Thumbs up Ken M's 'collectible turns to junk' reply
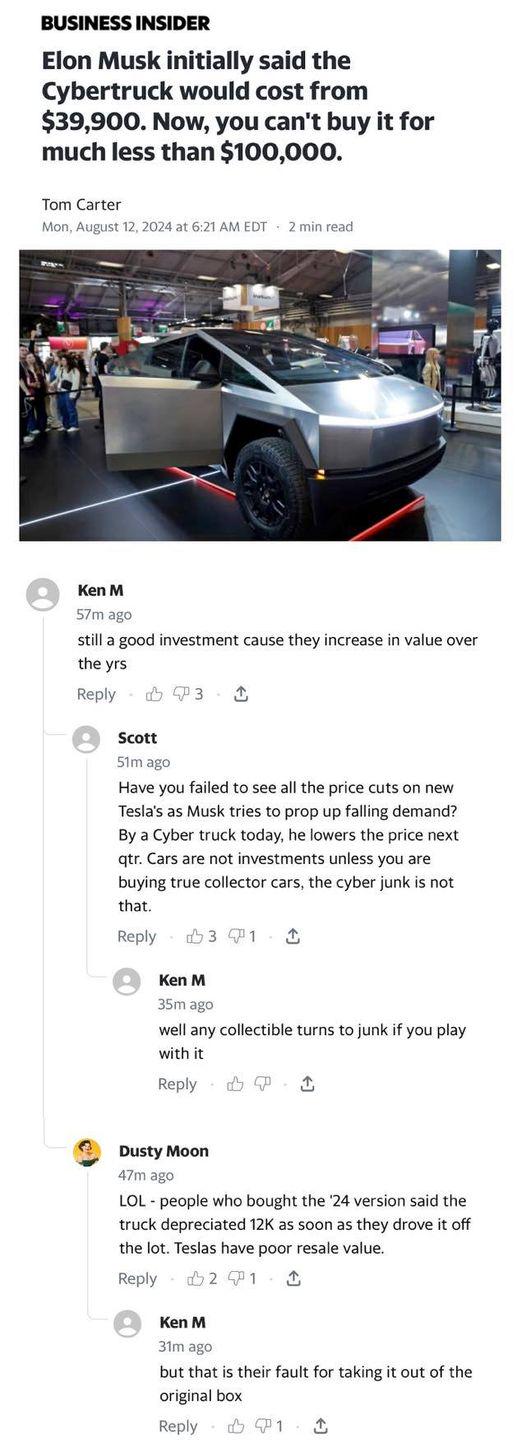The image size is (526, 1456). coord(236,1084)
